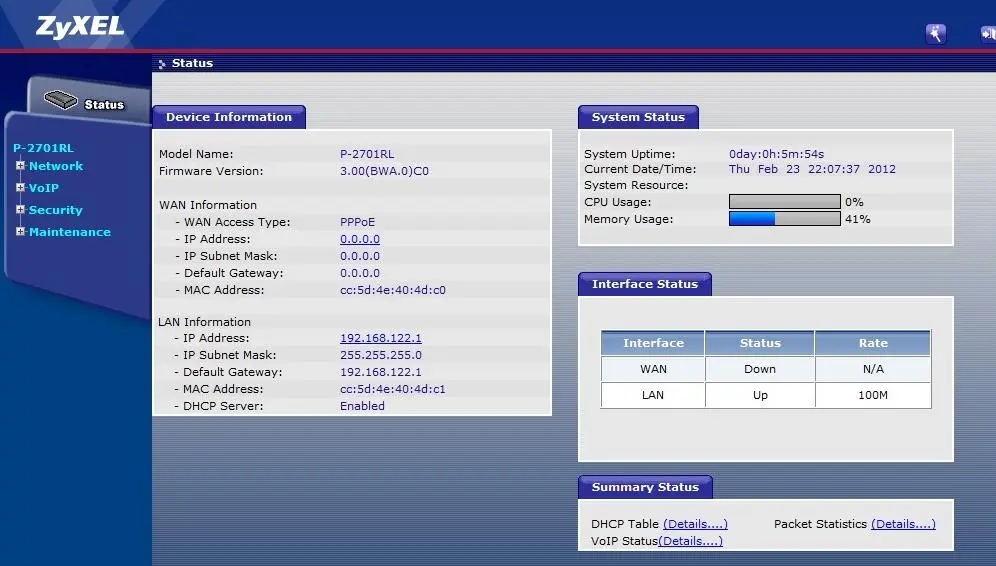Click the router device icon beside Status
Image resolution: width=996 pixels, height=566 pixels.
61,100
